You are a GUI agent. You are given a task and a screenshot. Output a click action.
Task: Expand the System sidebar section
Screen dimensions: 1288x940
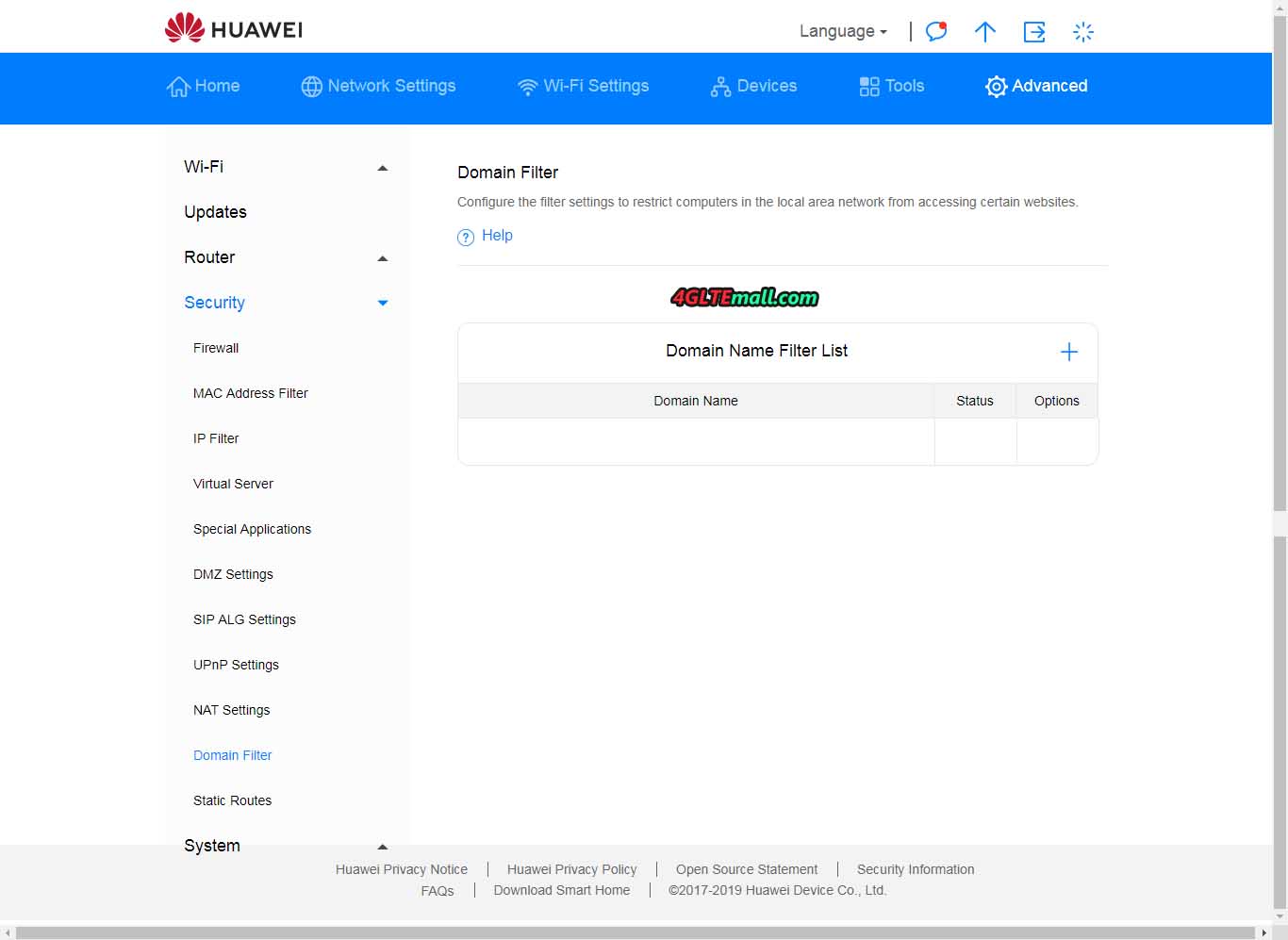pos(382,847)
